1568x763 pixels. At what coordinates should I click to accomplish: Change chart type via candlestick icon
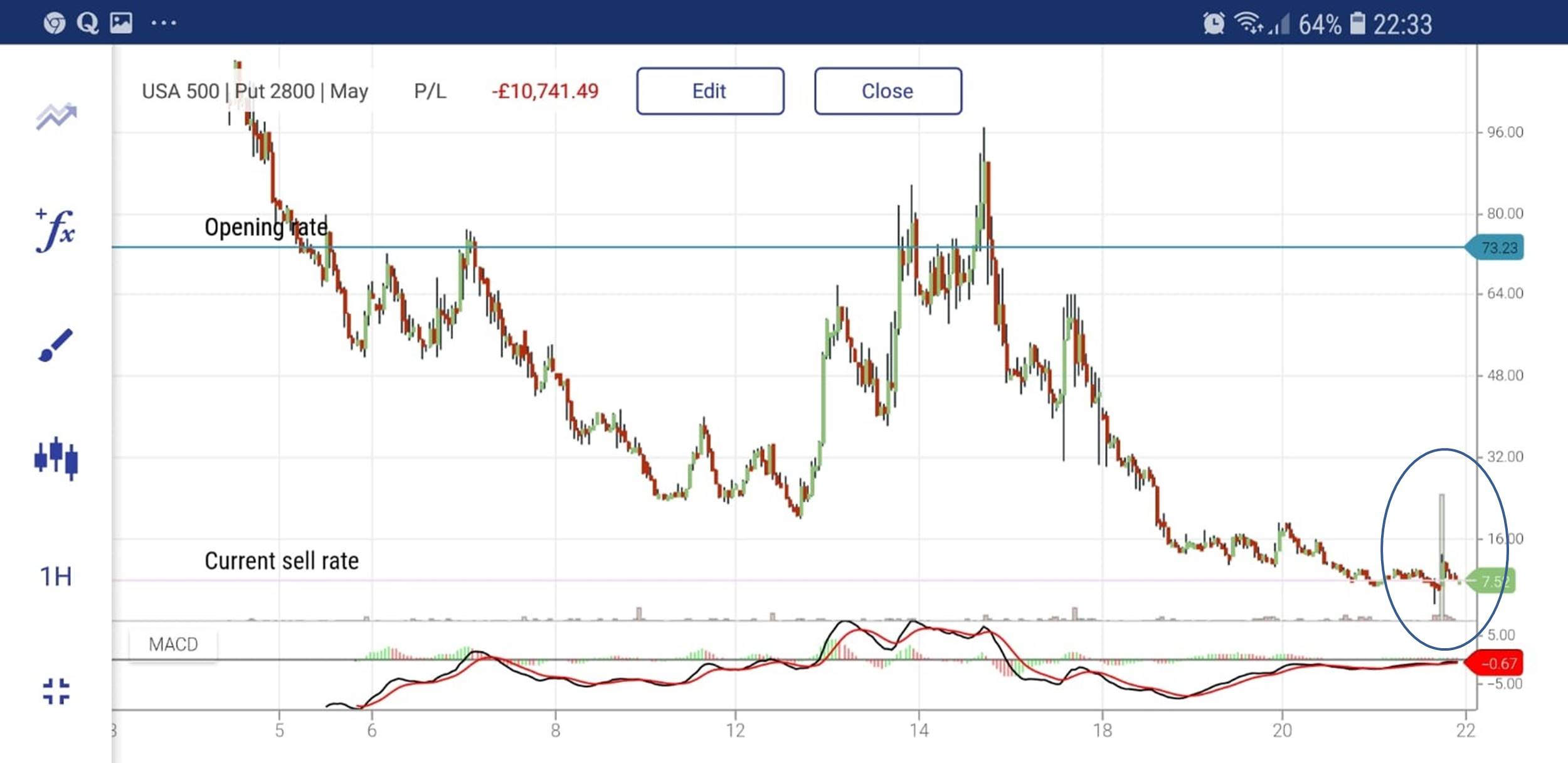point(56,458)
